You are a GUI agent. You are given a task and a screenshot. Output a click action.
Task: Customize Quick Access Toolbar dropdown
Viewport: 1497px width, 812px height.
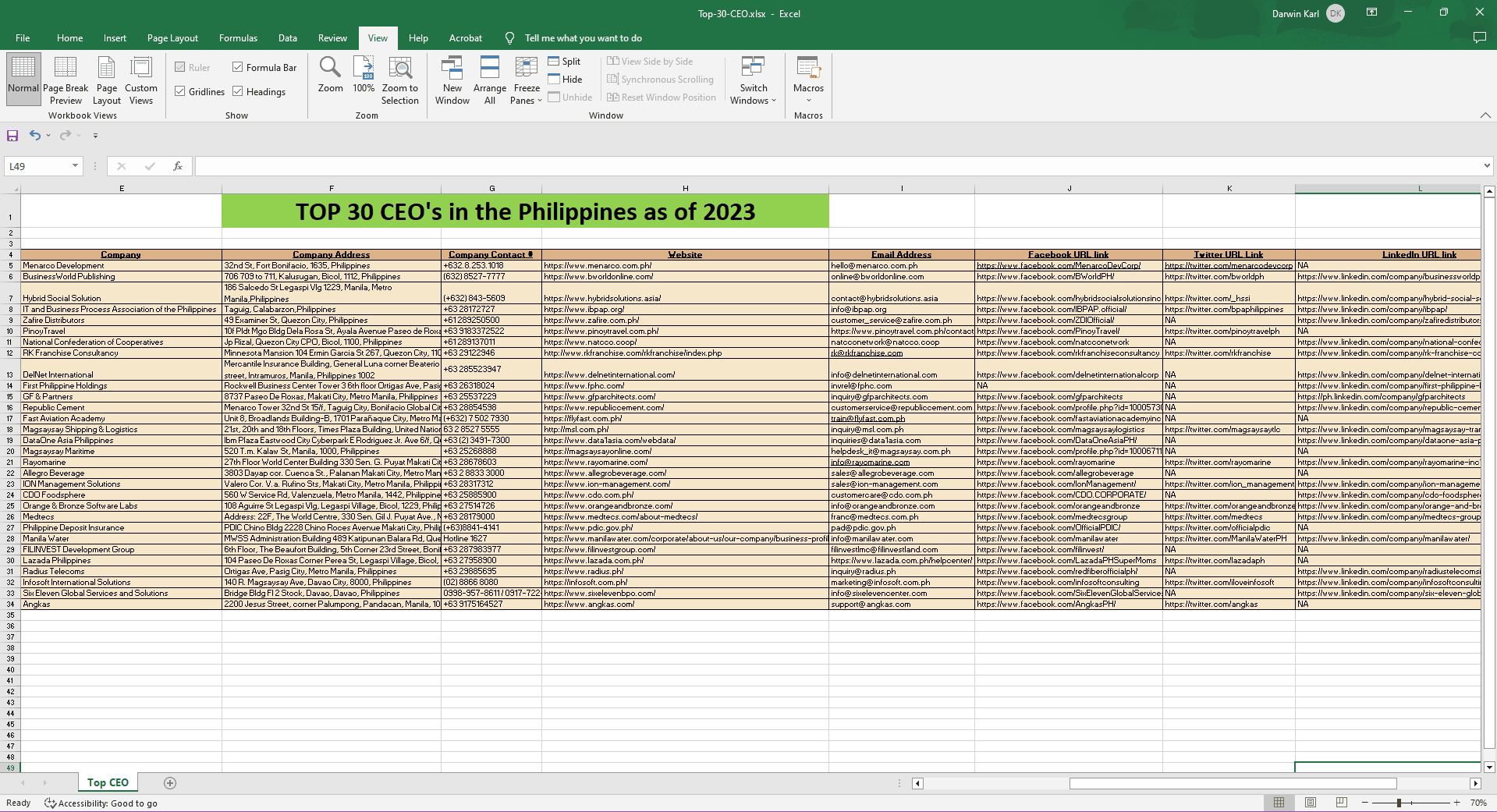coord(95,136)
